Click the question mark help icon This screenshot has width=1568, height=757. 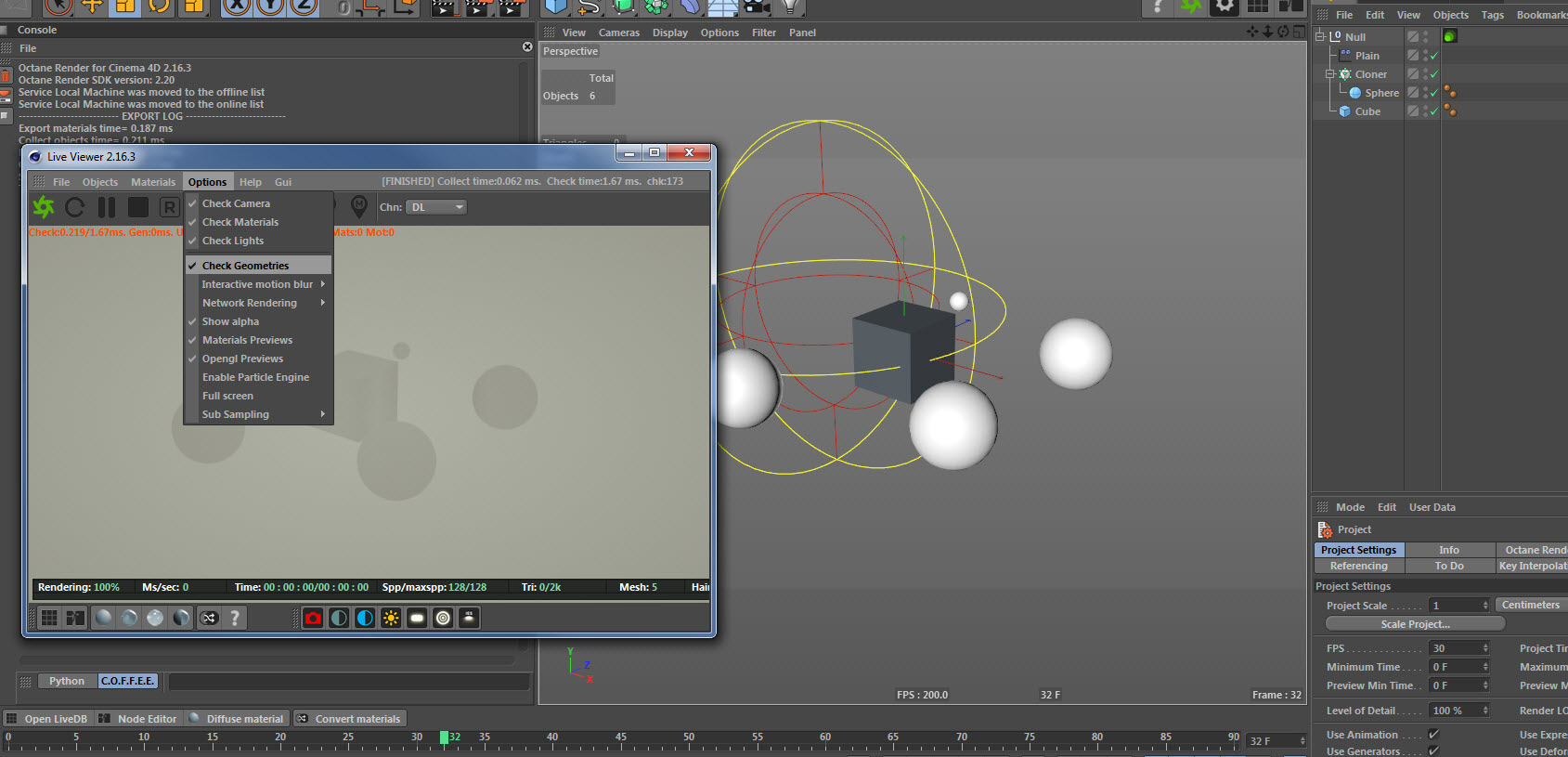pyautogui.click(x=235, y=618)
